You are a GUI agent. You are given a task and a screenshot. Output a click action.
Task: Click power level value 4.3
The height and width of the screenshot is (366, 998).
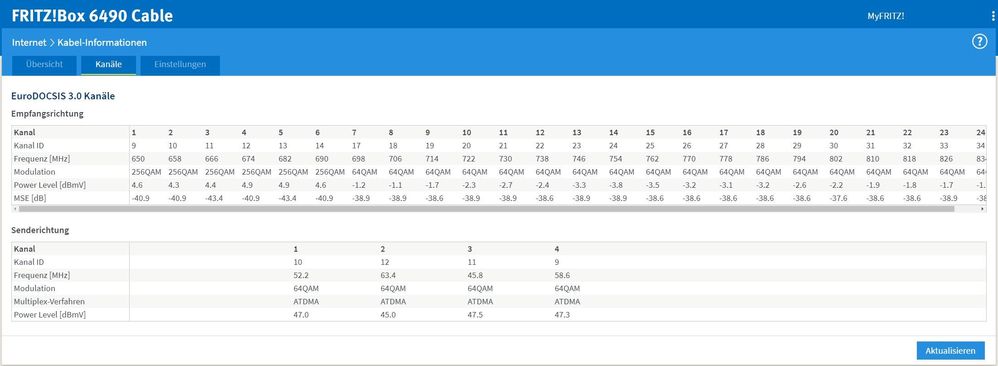click(173, 185)
